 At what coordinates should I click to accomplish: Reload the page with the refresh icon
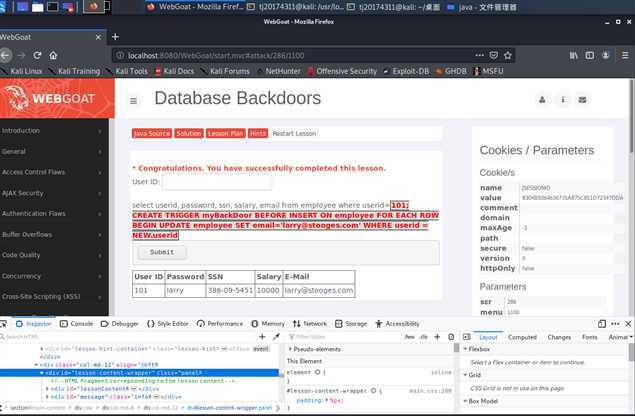point(37,55)
